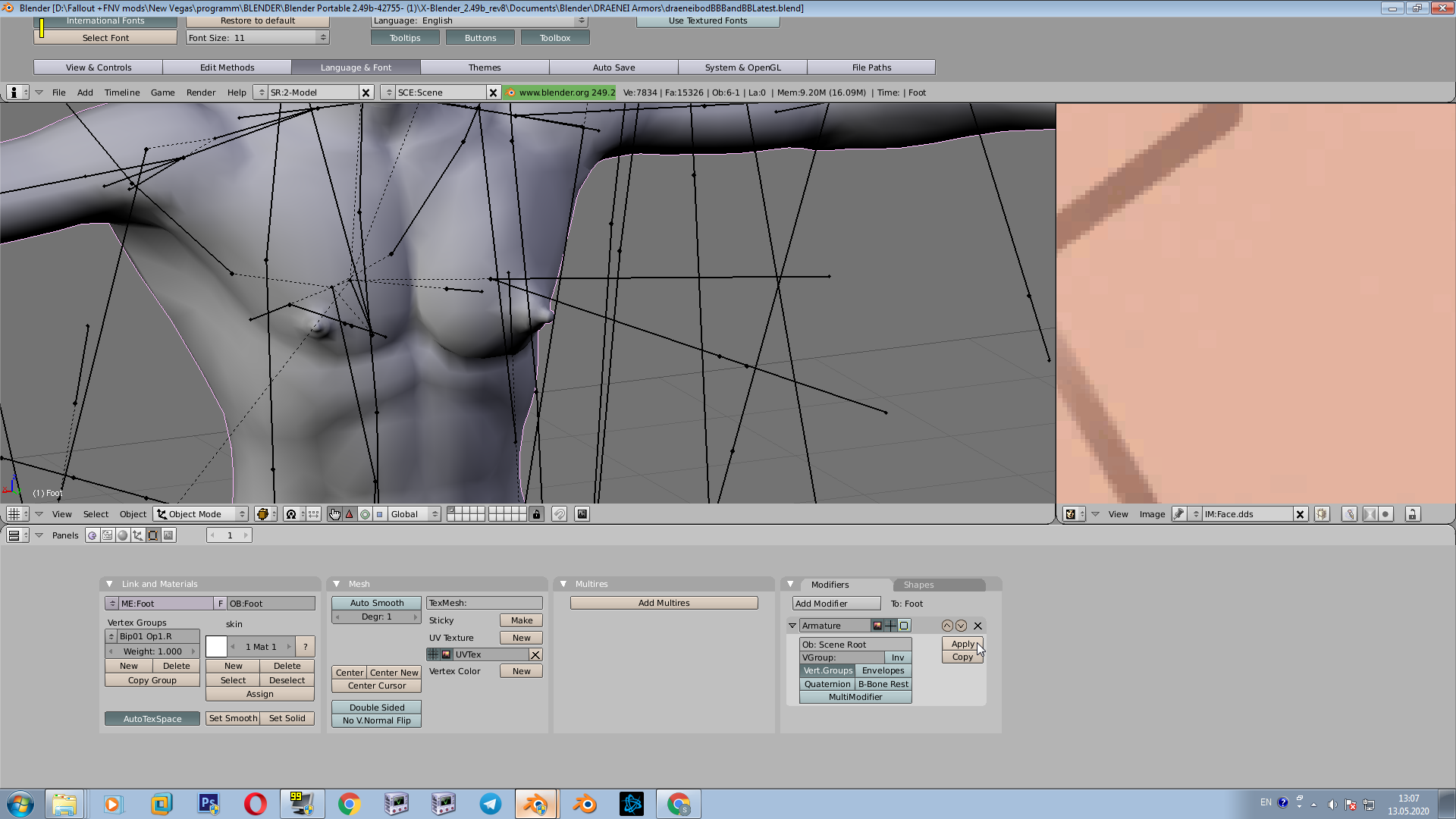Click the white material color swatch
Image resolution: width=1456 pixels, height=819 pixels.
(x=216, y=647)
